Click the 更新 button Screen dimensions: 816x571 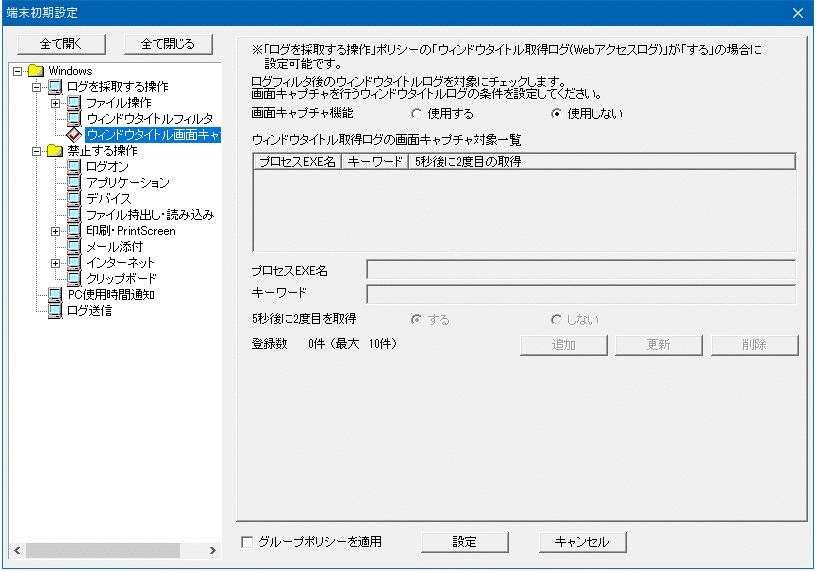click(659, 345)
